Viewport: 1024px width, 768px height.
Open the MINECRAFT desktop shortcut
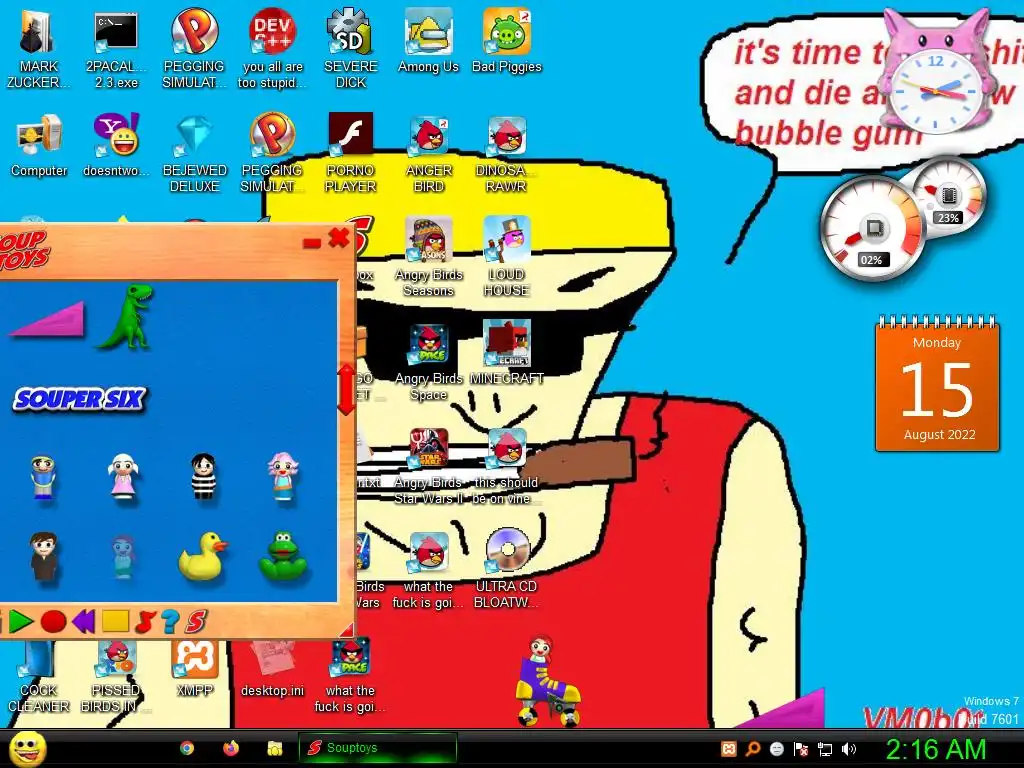click(507, 353)
